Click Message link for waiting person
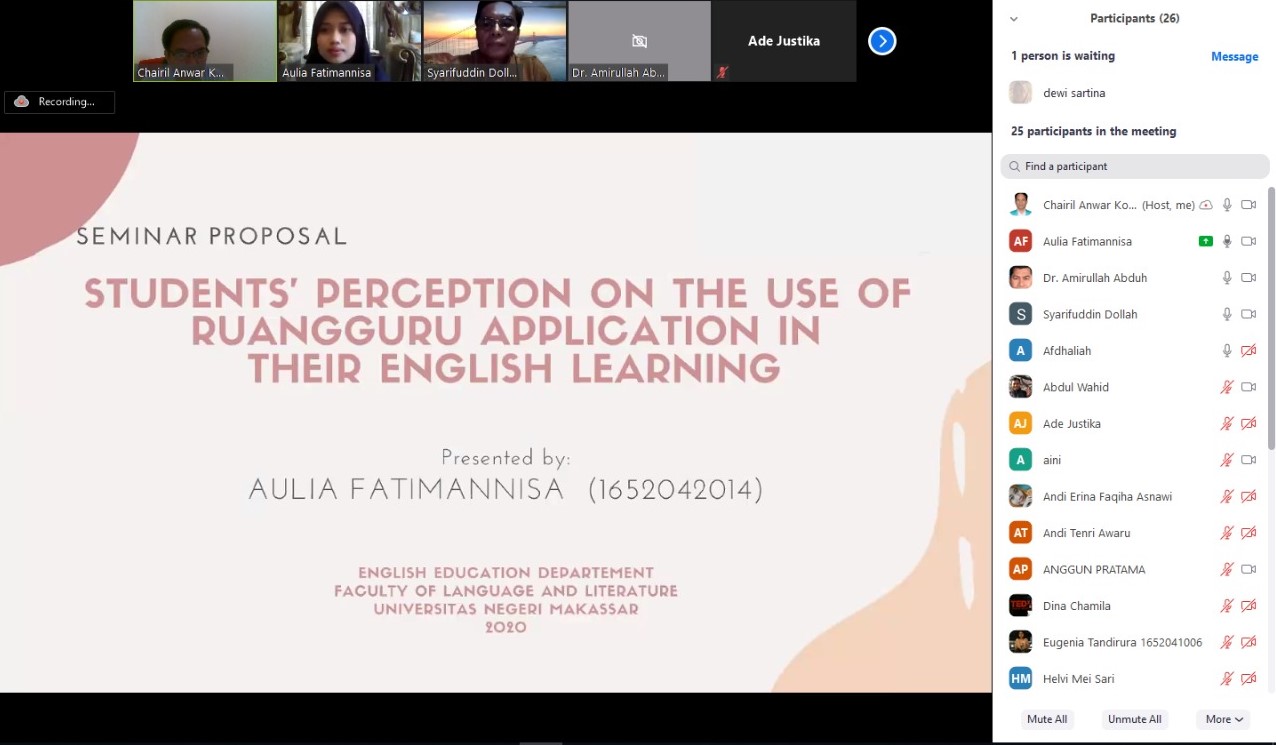The image size is (1276, 745). tap(1234, 57)
